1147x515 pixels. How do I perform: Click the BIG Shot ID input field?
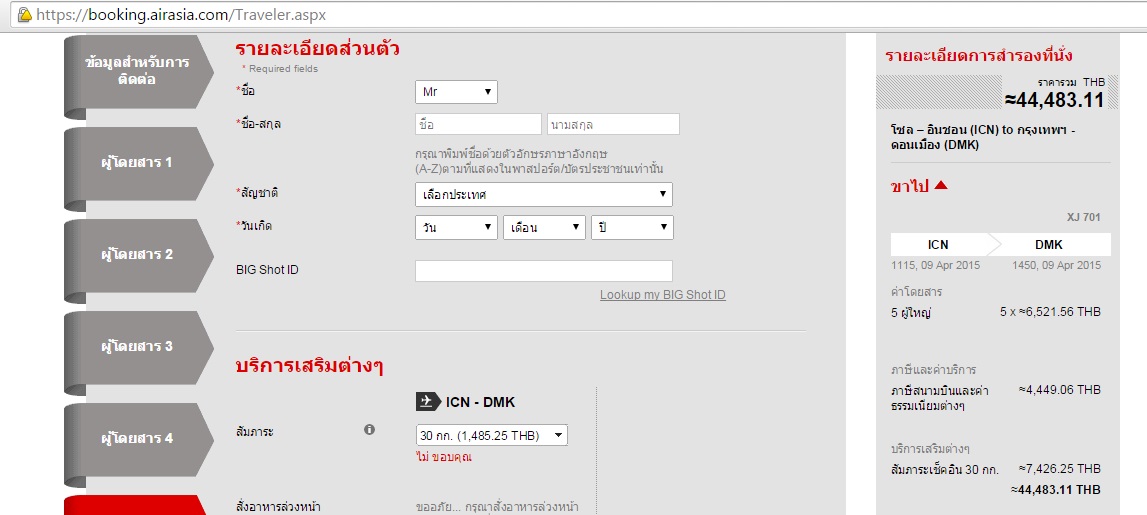click(x=544, y=271)
